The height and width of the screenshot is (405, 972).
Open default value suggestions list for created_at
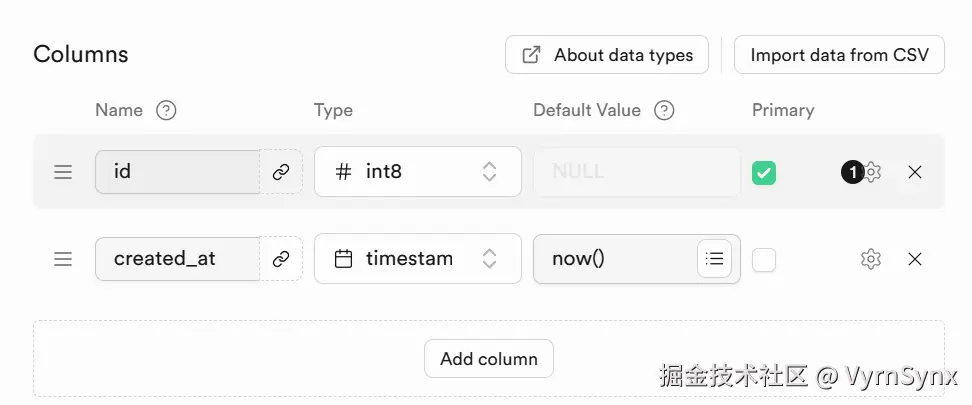coord(714,259)
